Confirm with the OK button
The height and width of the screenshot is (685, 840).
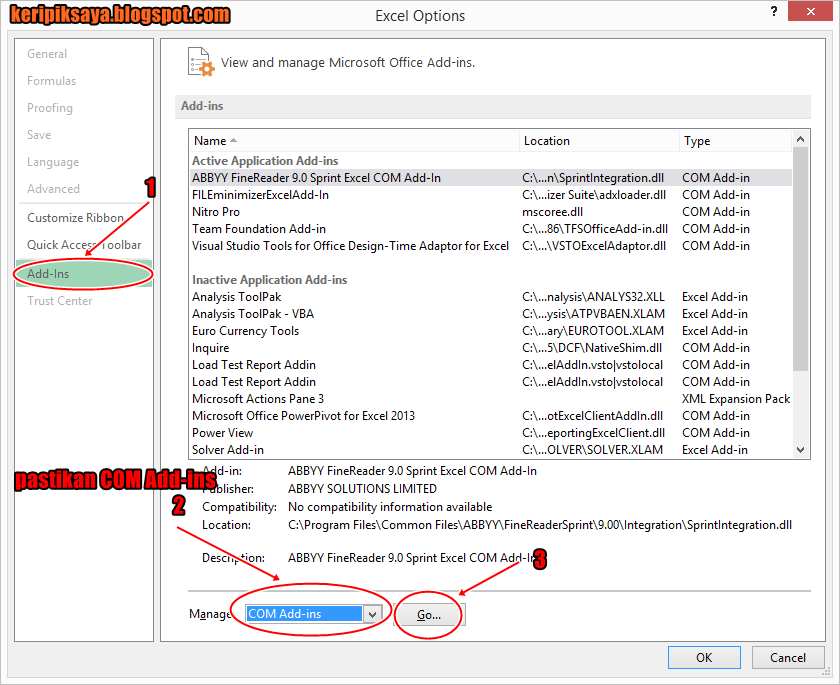coord(704,658)
